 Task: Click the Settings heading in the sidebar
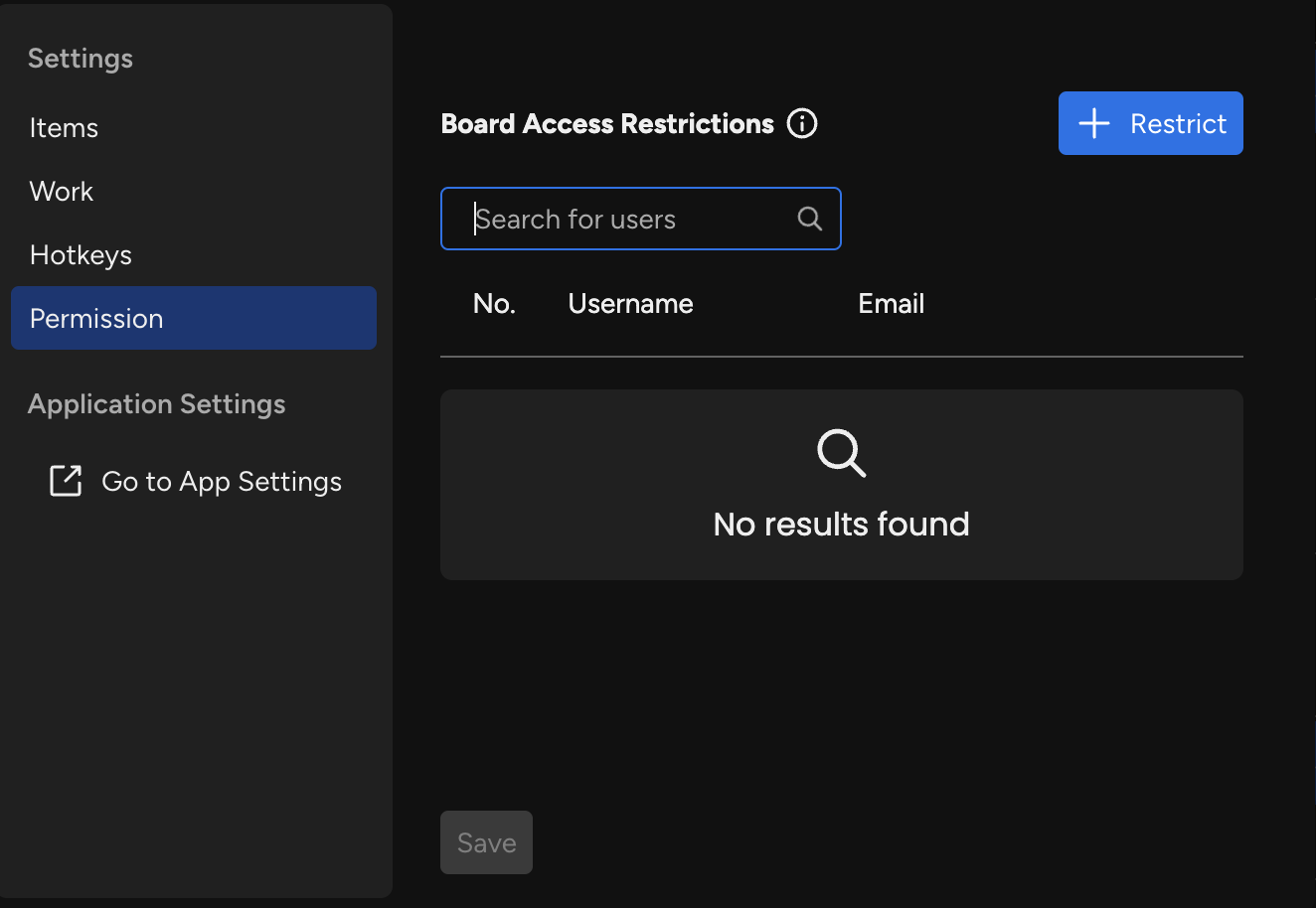[81, 58]
